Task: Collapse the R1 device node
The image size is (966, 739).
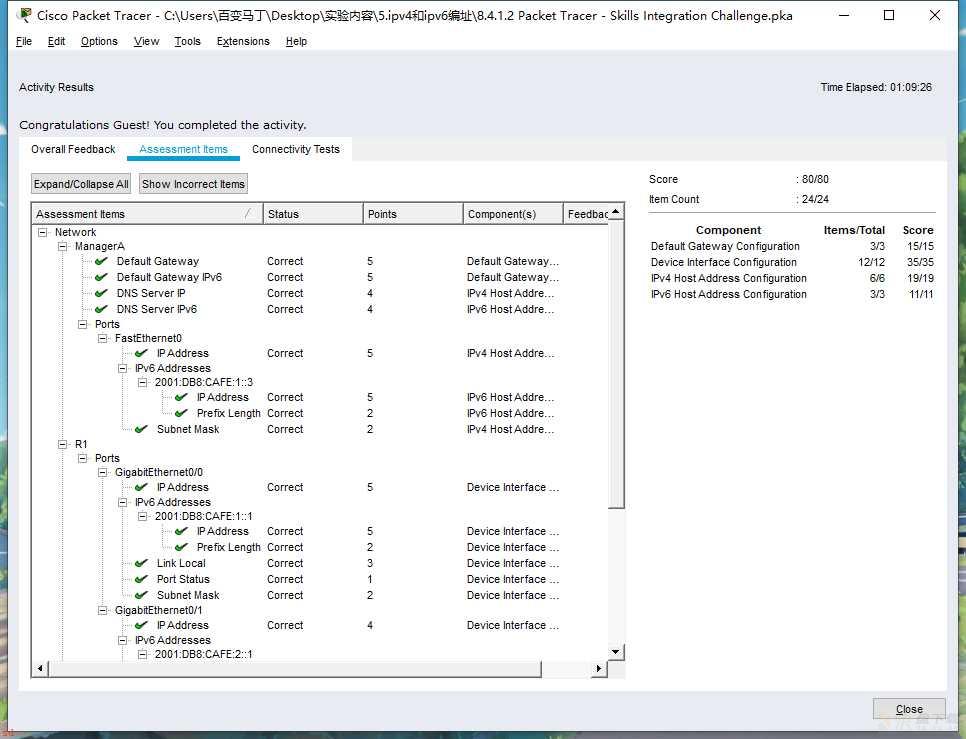Action: pos(63,444)
